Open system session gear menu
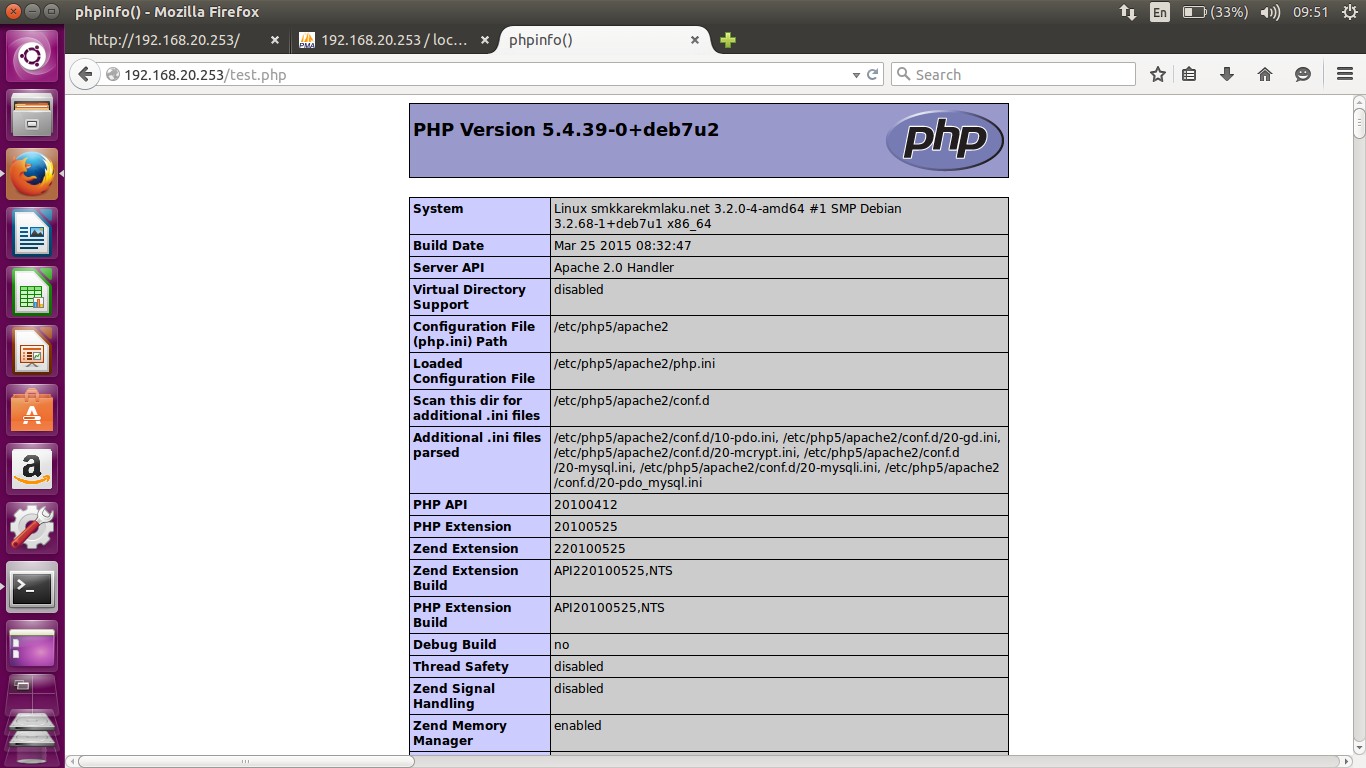The height and width of the screenshot is (768, 1366). coord(1348,12)
